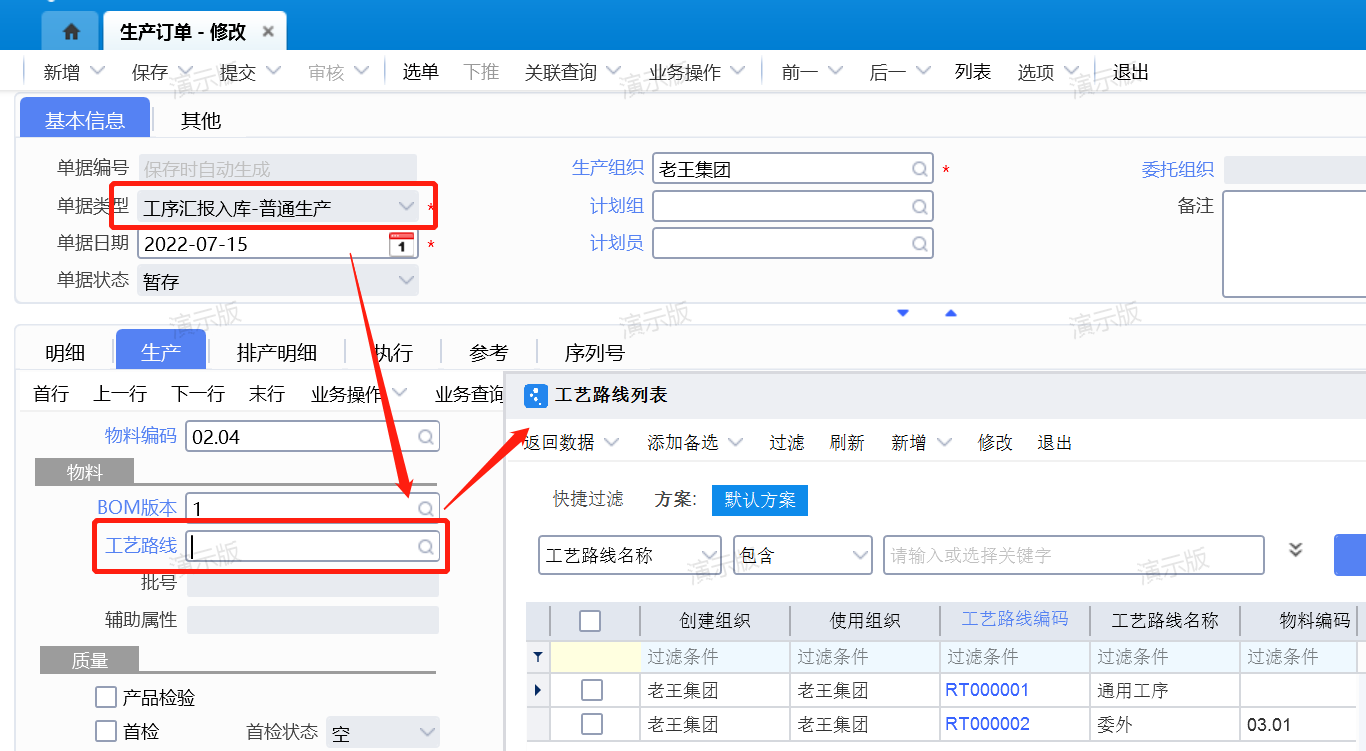
Task: Click search icon in 生产组织 field
Action: pyautogui.click(x=920, y=169)
